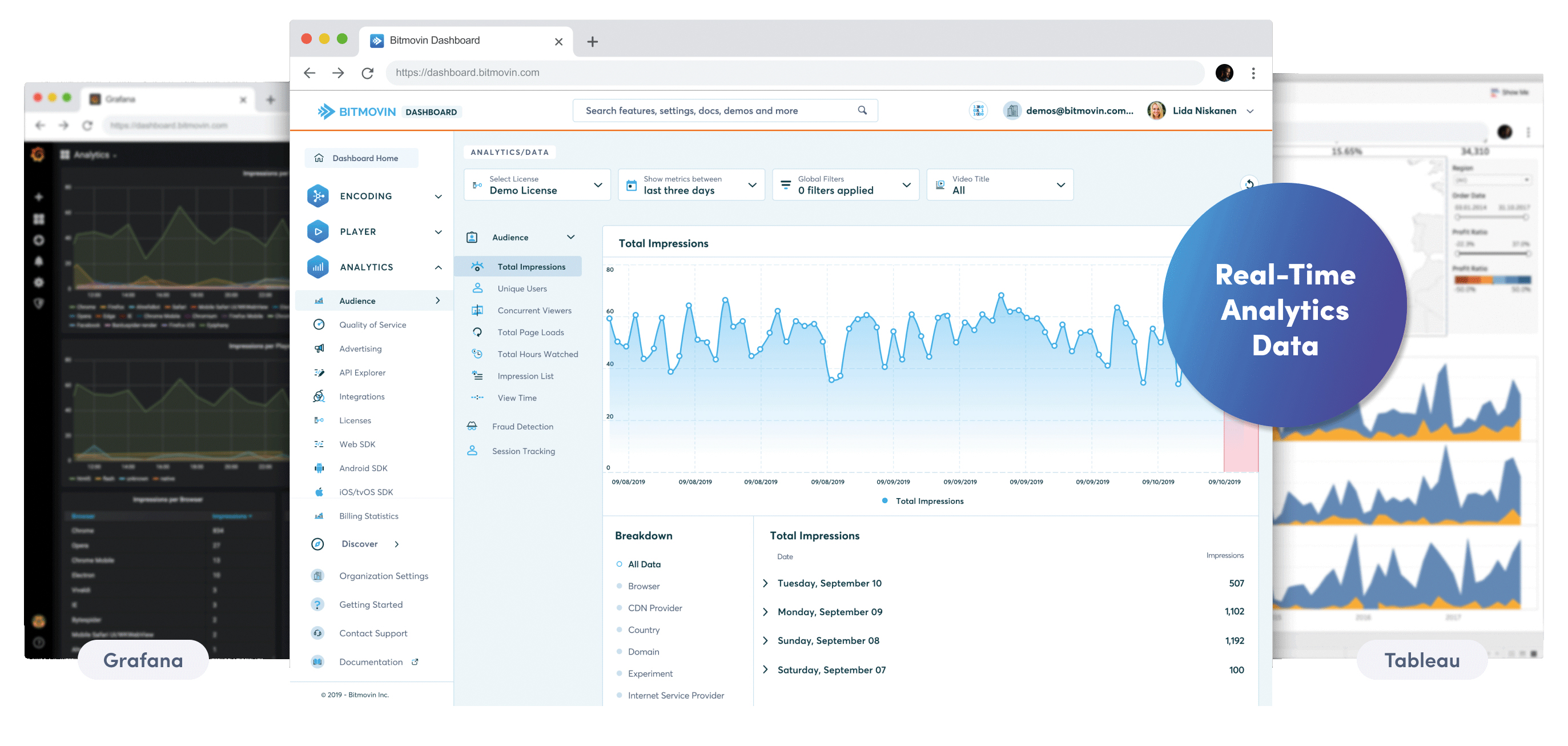Viewport: 1568px width, 746px height.
Task: Open the Global Filters dropdown
Action: coord(846,185)
